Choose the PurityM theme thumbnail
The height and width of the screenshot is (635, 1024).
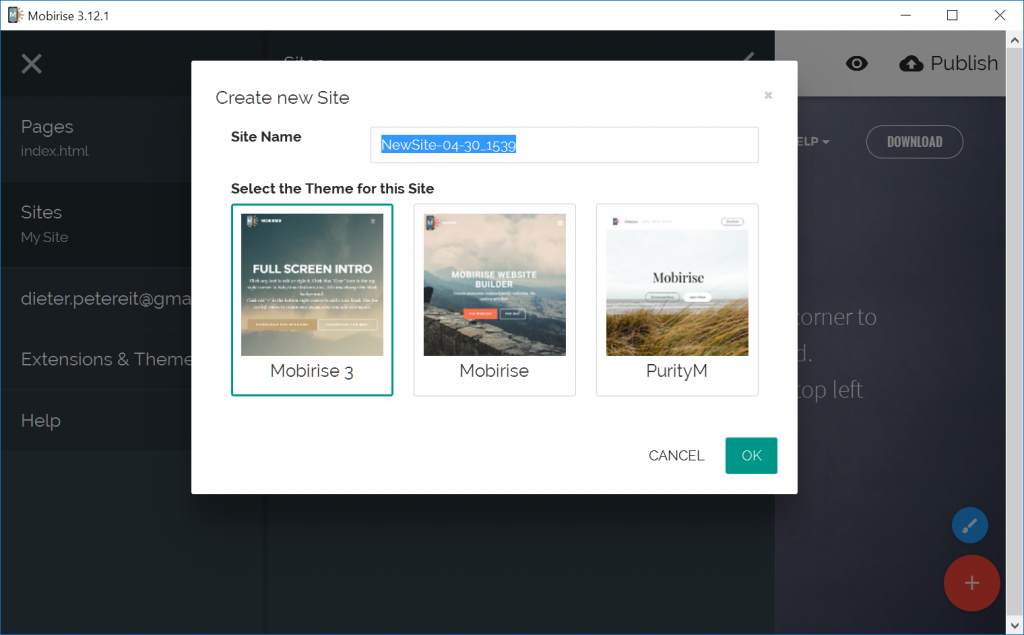click(677, 300)
